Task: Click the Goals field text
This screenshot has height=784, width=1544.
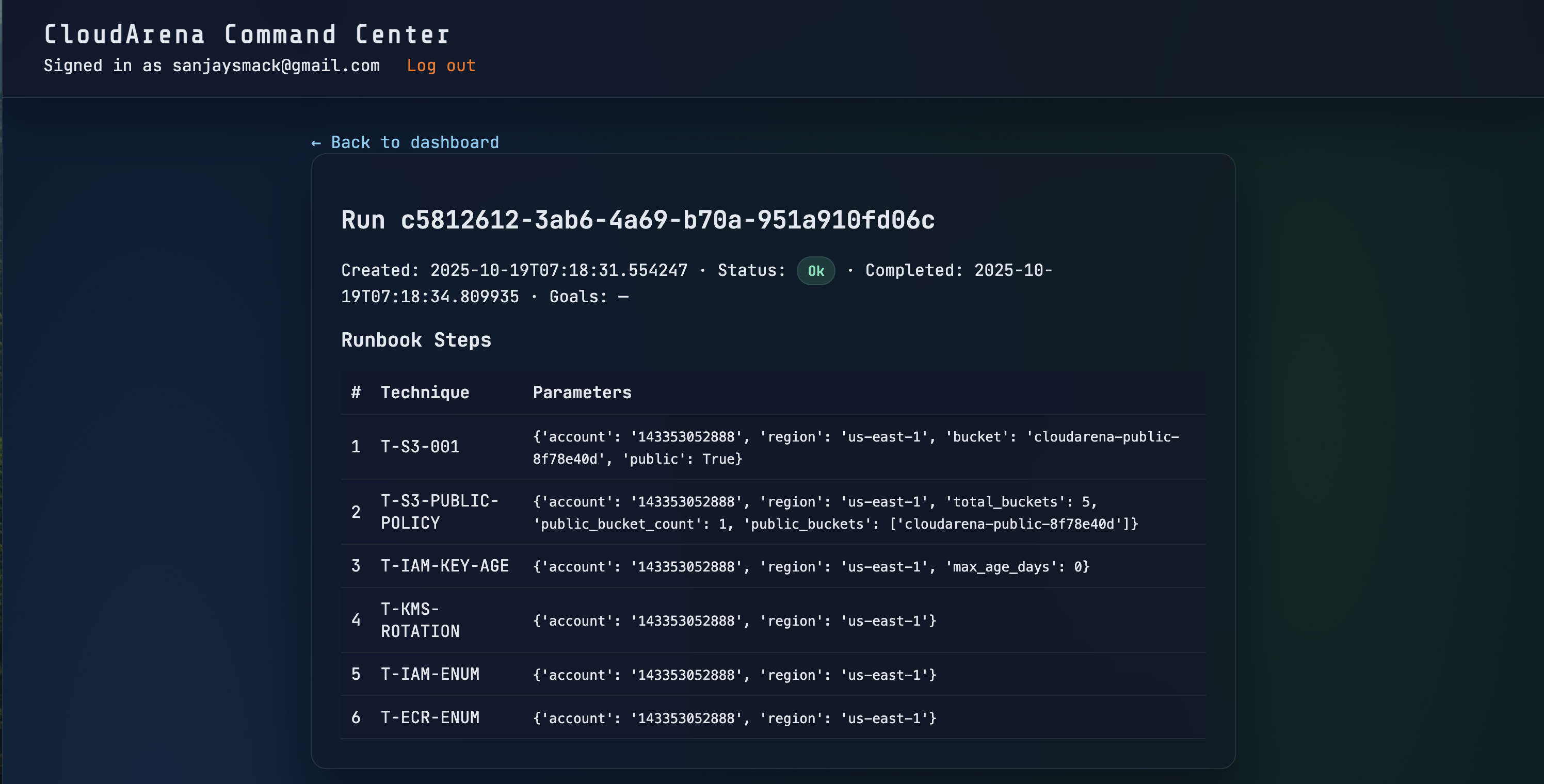Action: 589,297
